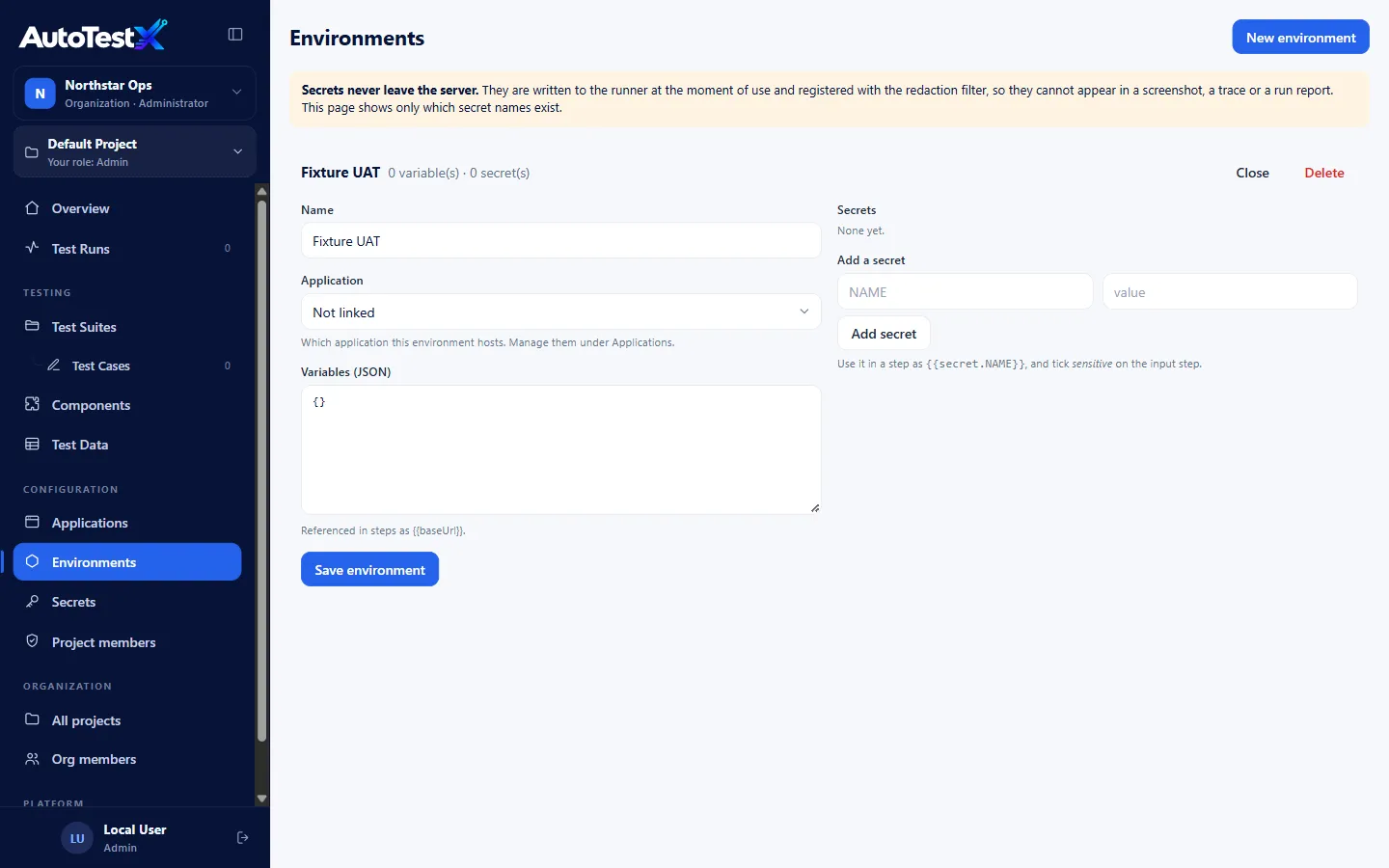Image resolution: width=1389 pixels, height=868 pixels.
Task: Open the Overview page
Action: [127, 208]
